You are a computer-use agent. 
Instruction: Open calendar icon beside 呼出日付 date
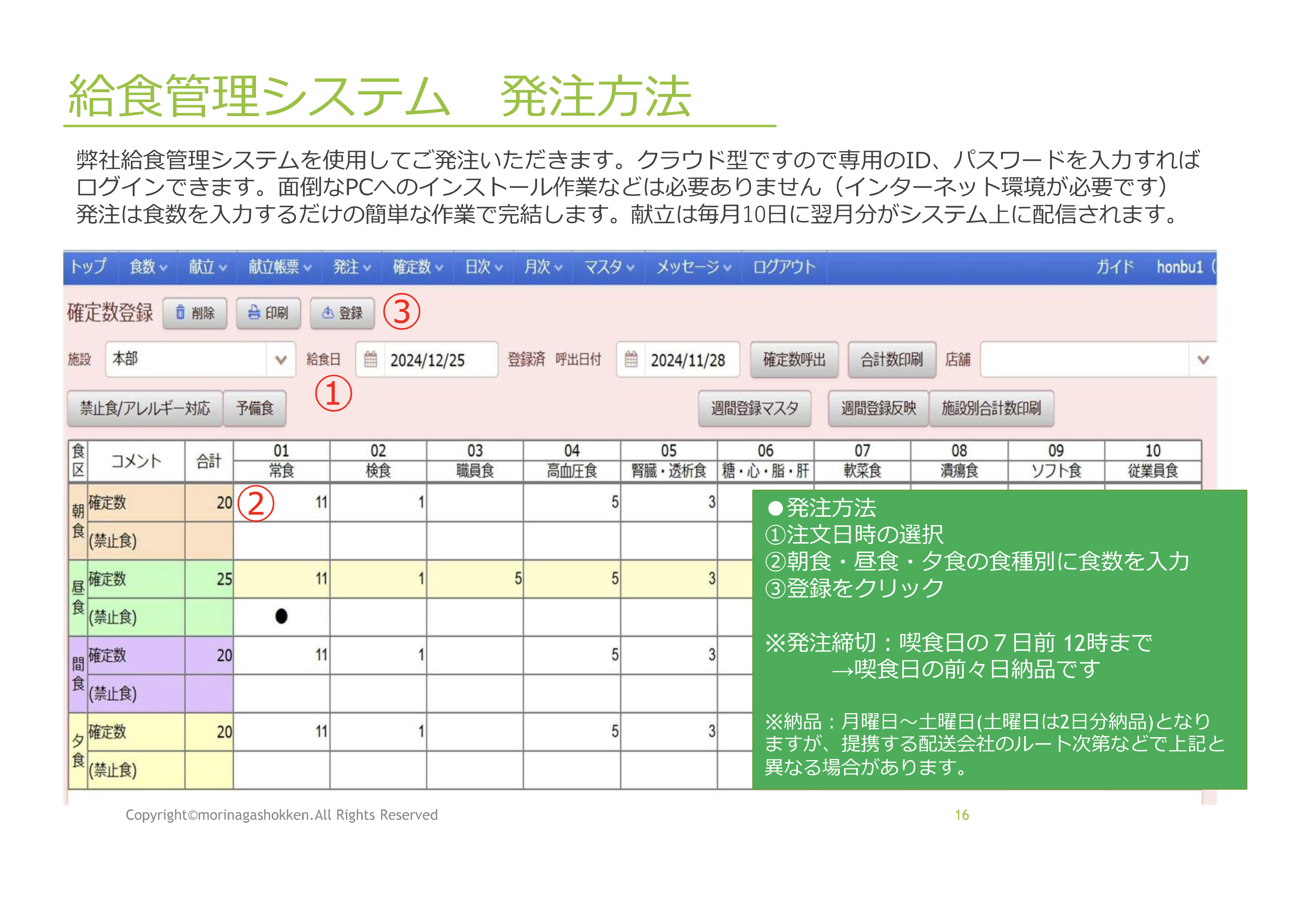(x=631, y=360)
